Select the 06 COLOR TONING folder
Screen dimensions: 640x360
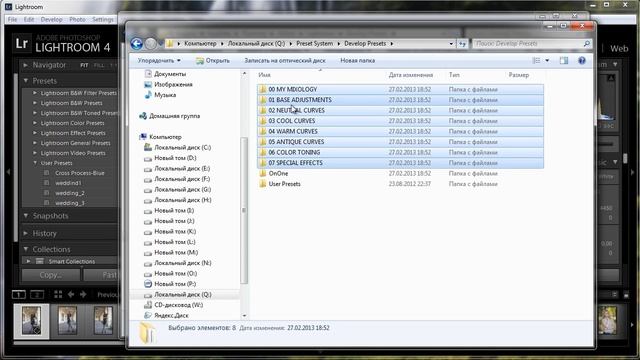coord(400,152)
